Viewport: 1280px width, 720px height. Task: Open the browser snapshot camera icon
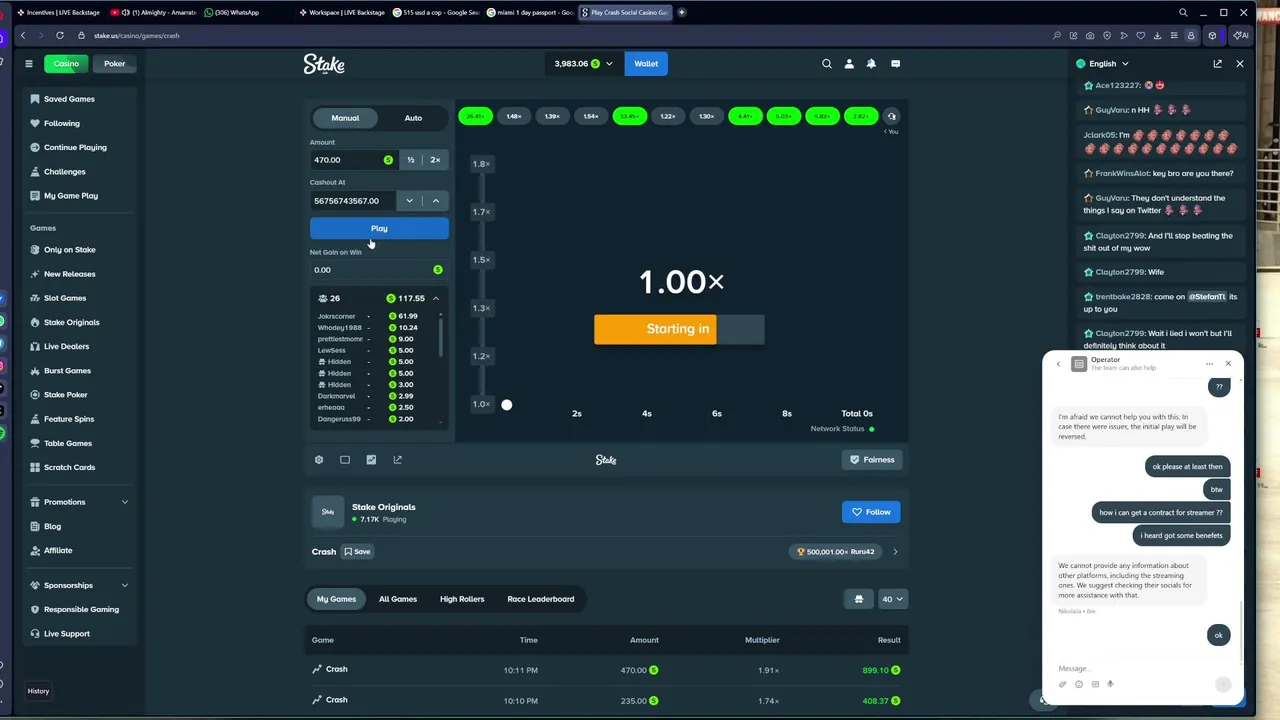click(1090, 36)
